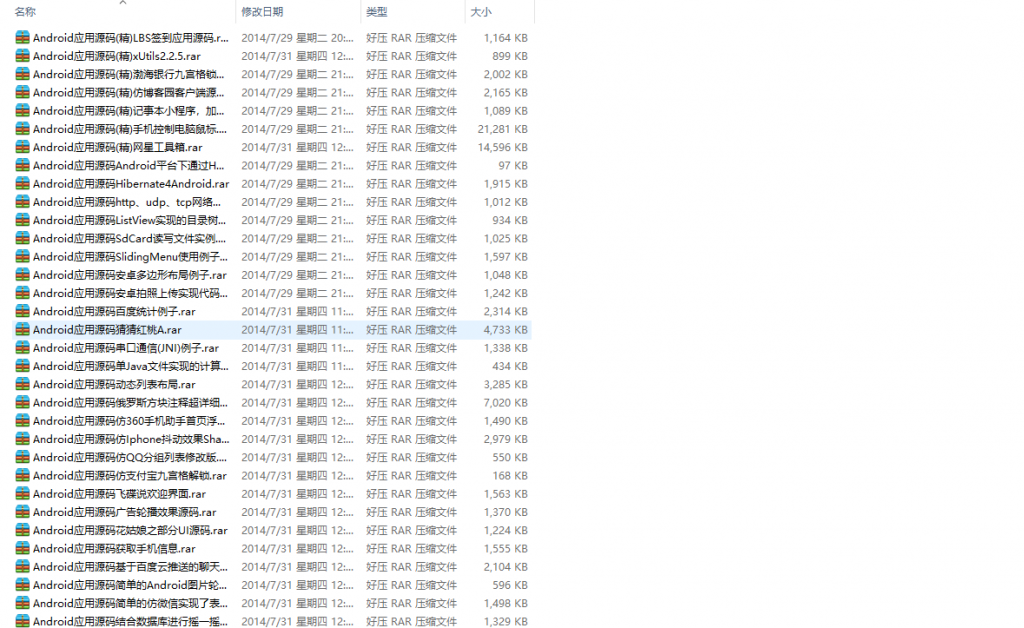
Task: Select the file SlidingMenu使用例子 by name
Action: tap(130, 257)
